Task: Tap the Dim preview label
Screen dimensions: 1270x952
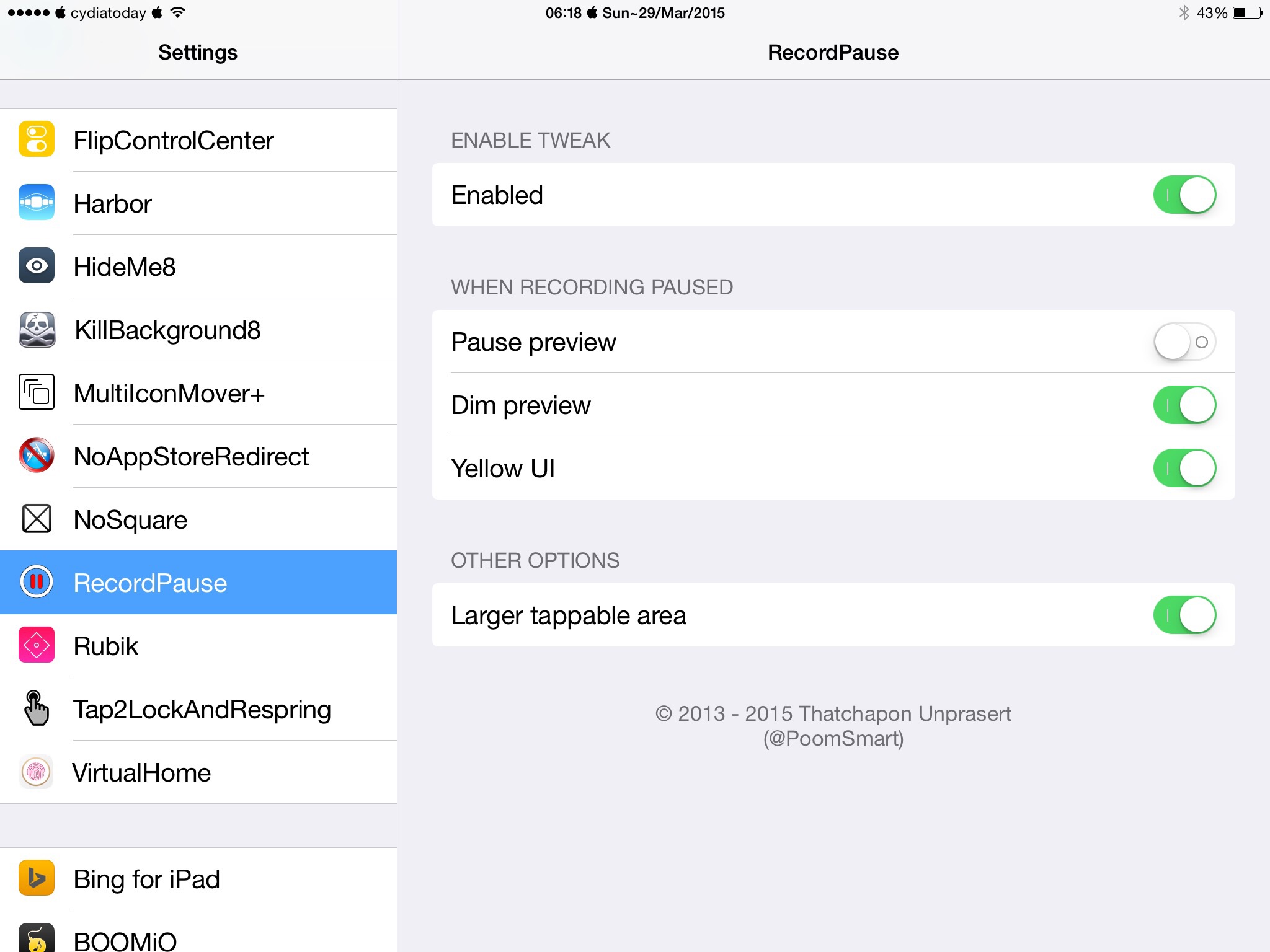Action: tap(521, 406)
